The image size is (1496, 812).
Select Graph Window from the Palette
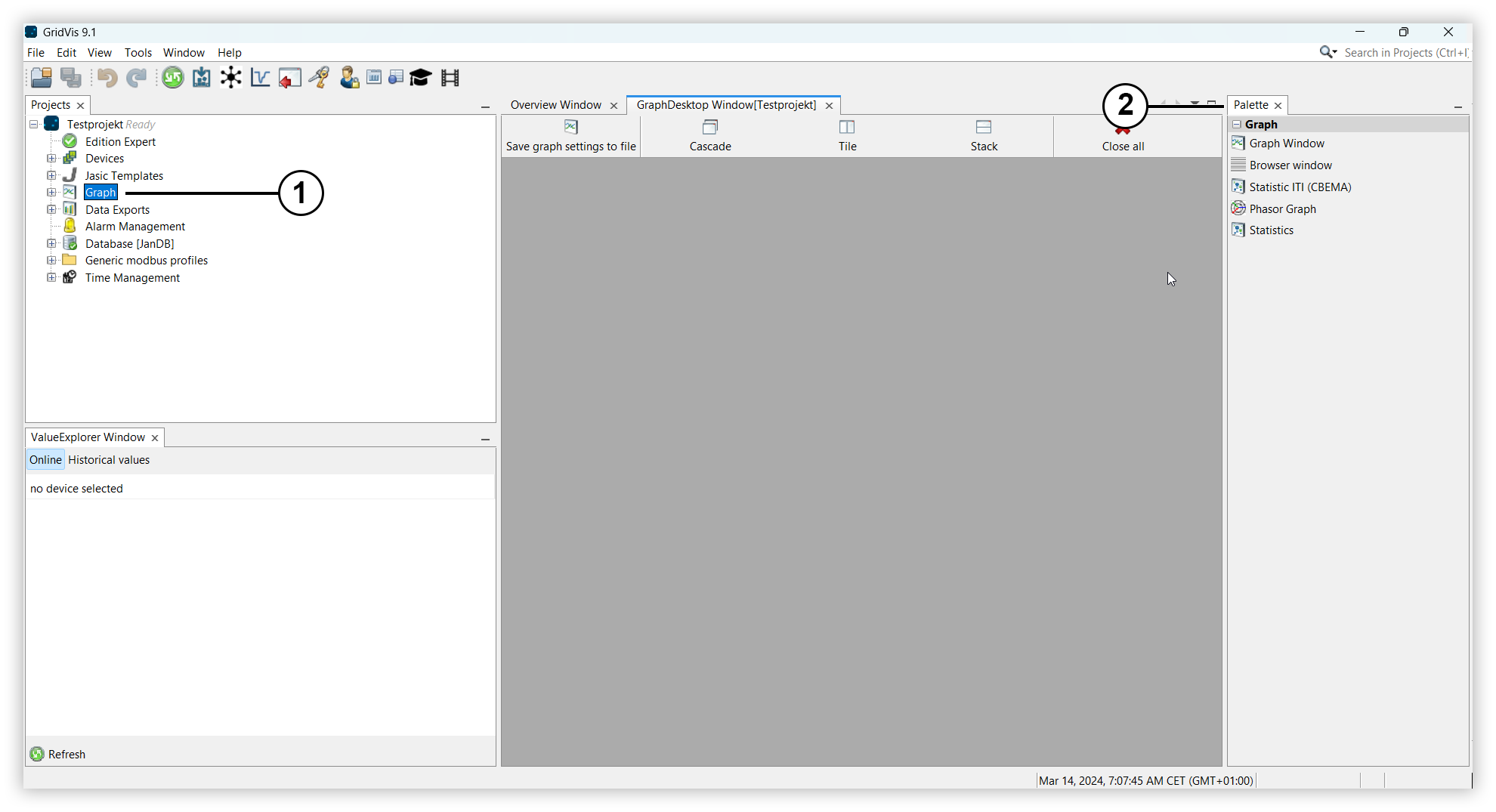(1287, 143)
